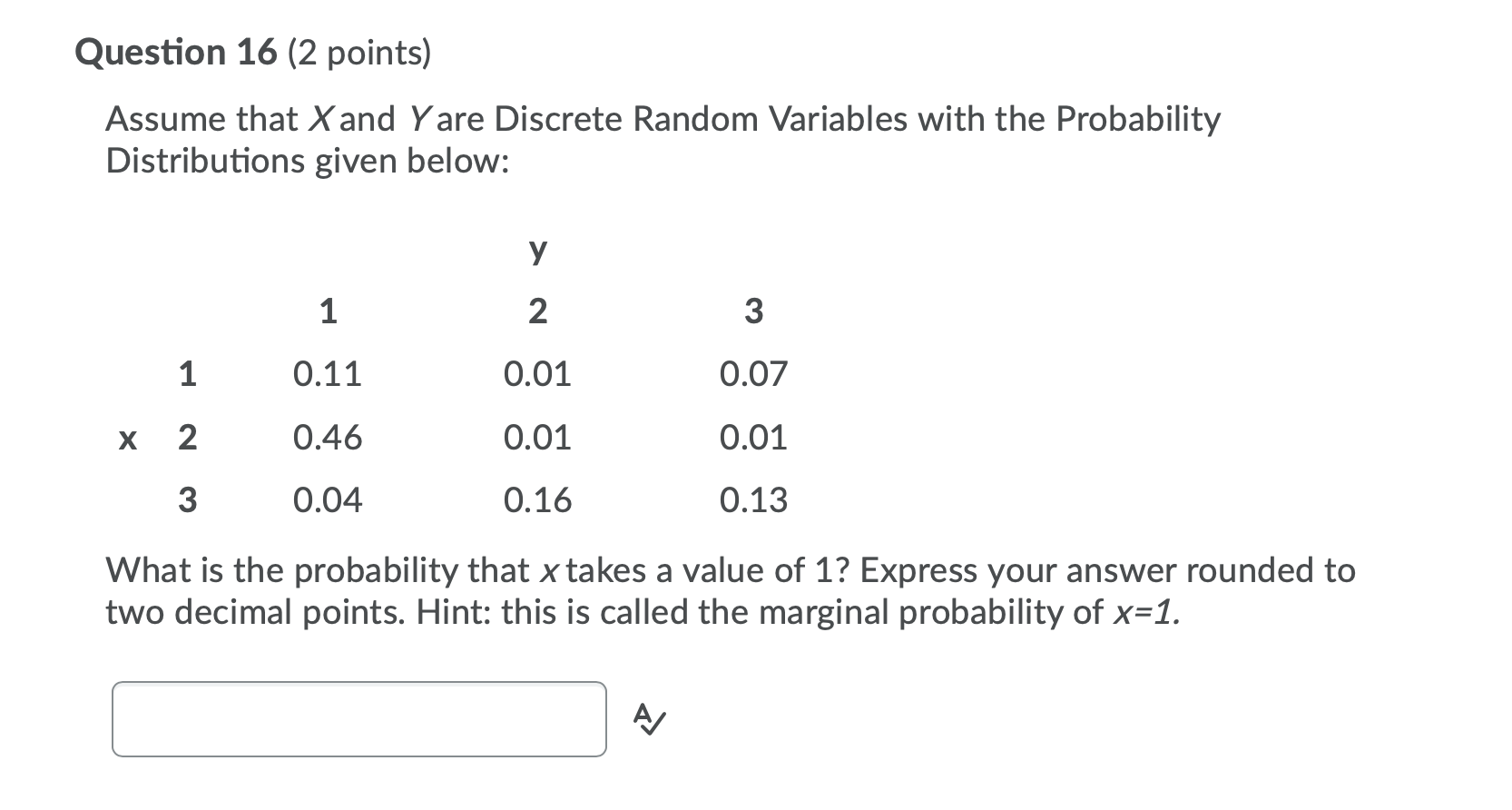This screenshot has width=1512, height=810.
Task: Click the column label 1 above probabilities
Action: coord(328,311)
